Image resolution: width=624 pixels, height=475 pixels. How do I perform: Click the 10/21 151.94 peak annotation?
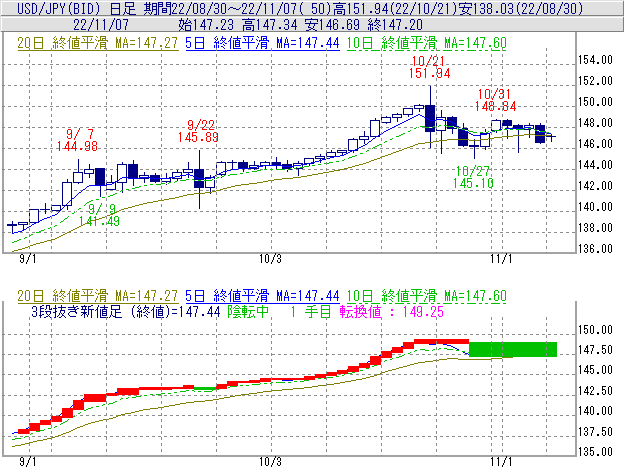pos(429,67)
